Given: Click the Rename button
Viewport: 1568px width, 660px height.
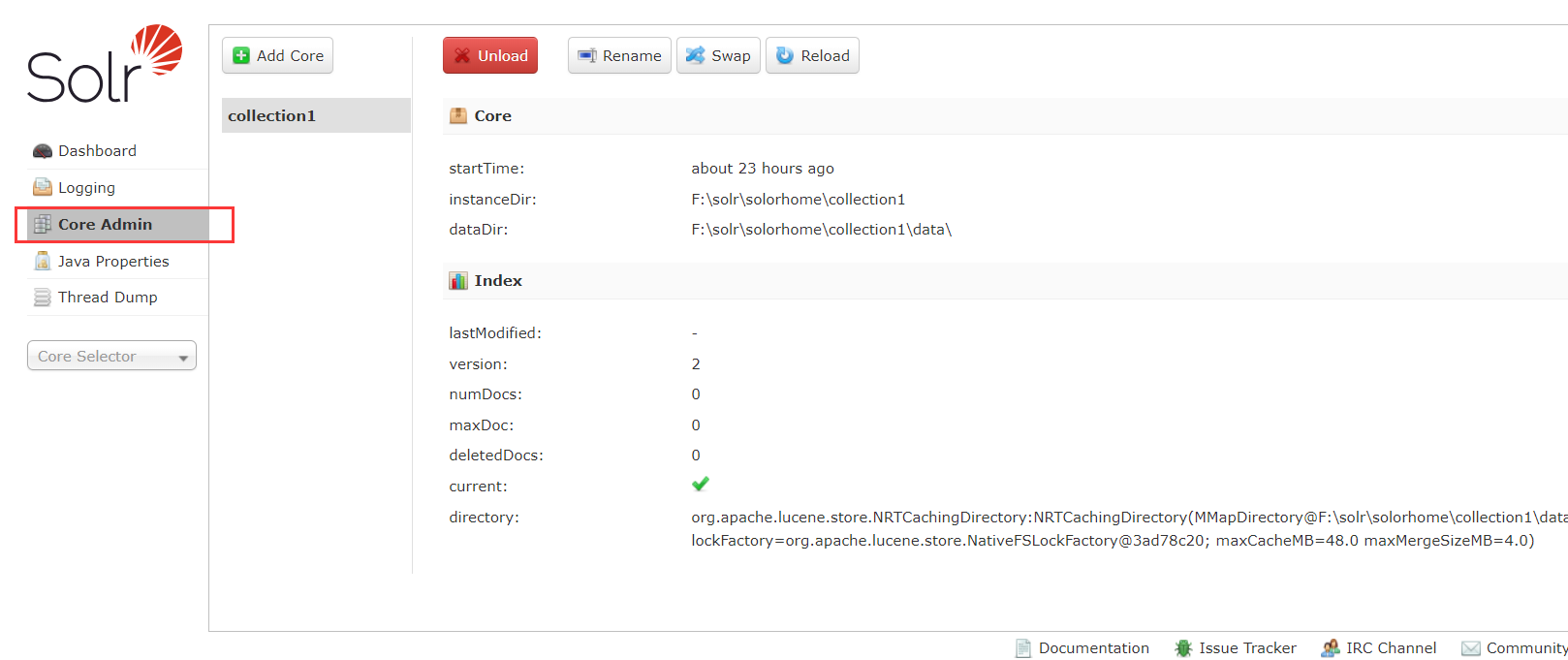Looking at the screenshot, I should click(x=619, y=55).
